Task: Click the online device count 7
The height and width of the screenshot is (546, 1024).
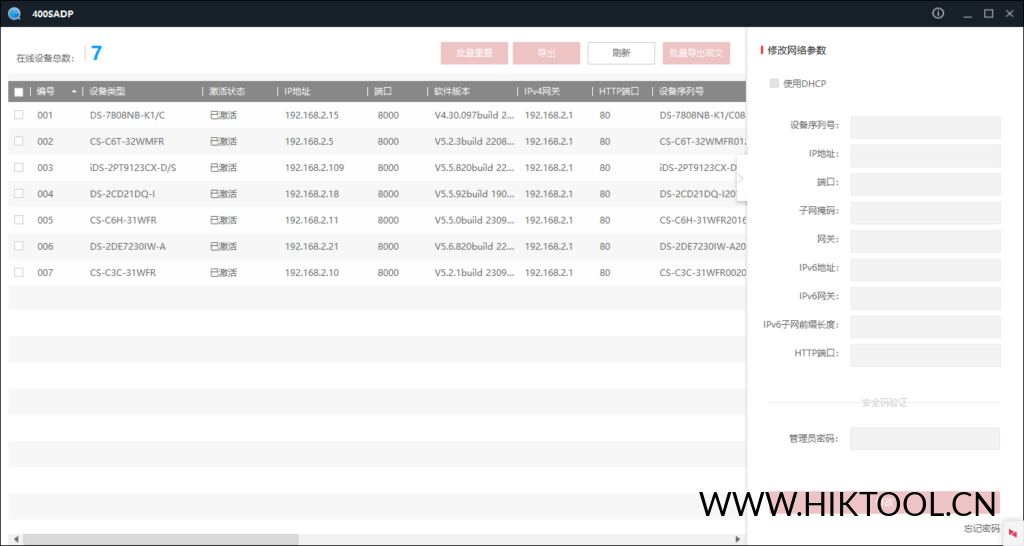Action: [96, 53]
